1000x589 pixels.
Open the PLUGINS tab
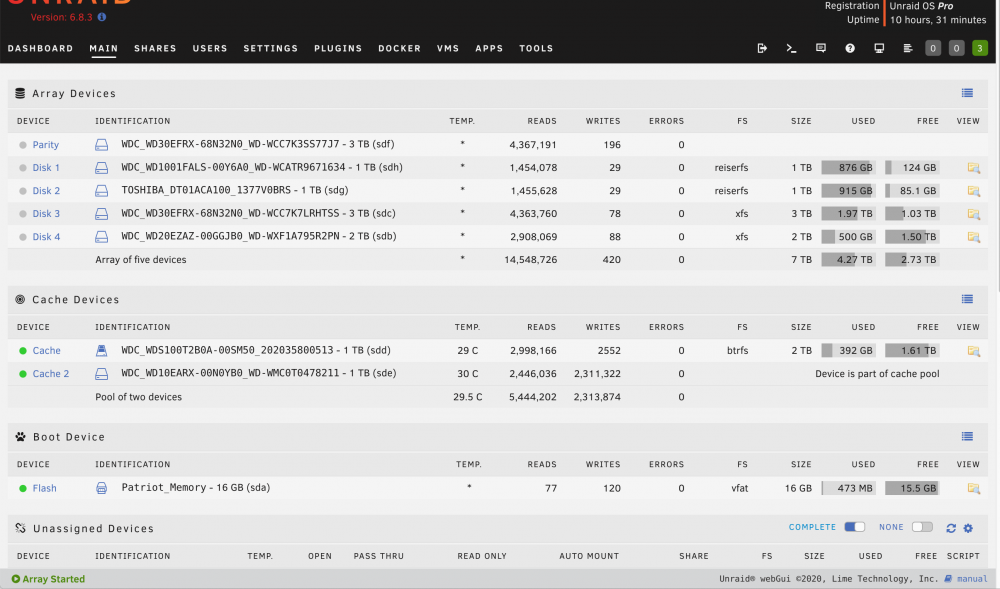click(x=338, y=48)
